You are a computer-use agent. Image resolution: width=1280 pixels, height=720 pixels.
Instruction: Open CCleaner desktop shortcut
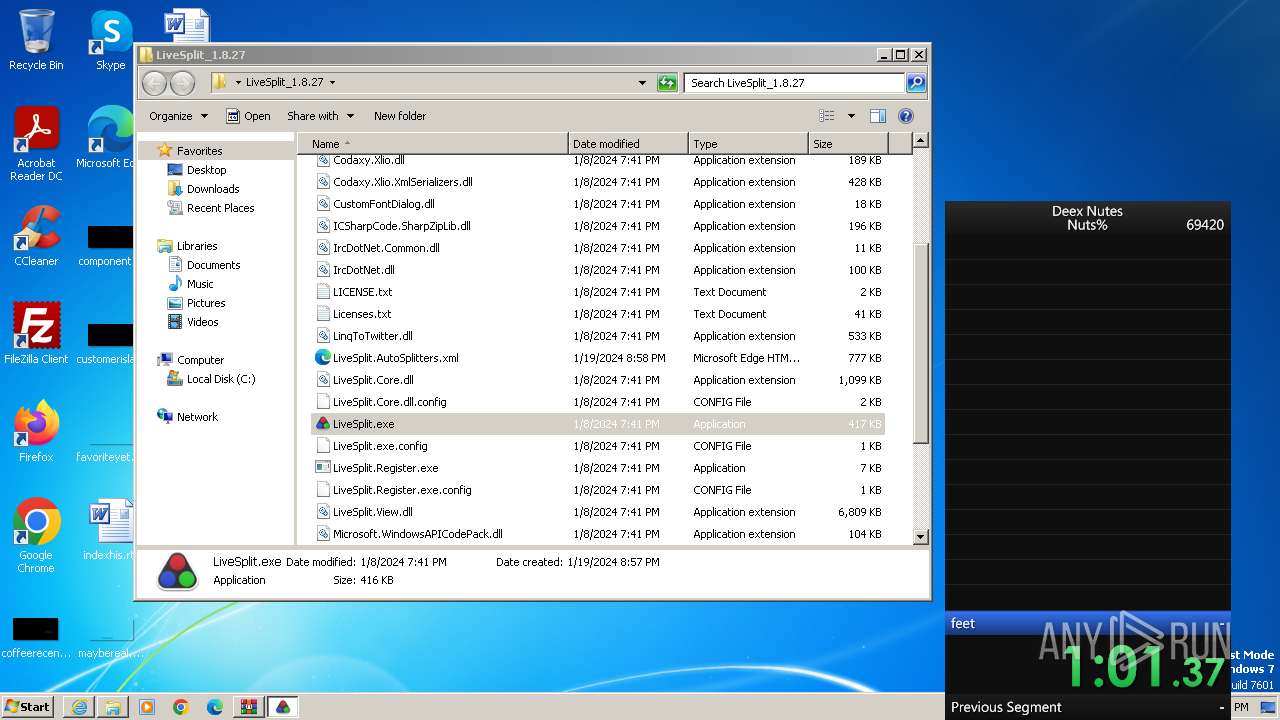point(36,235)
